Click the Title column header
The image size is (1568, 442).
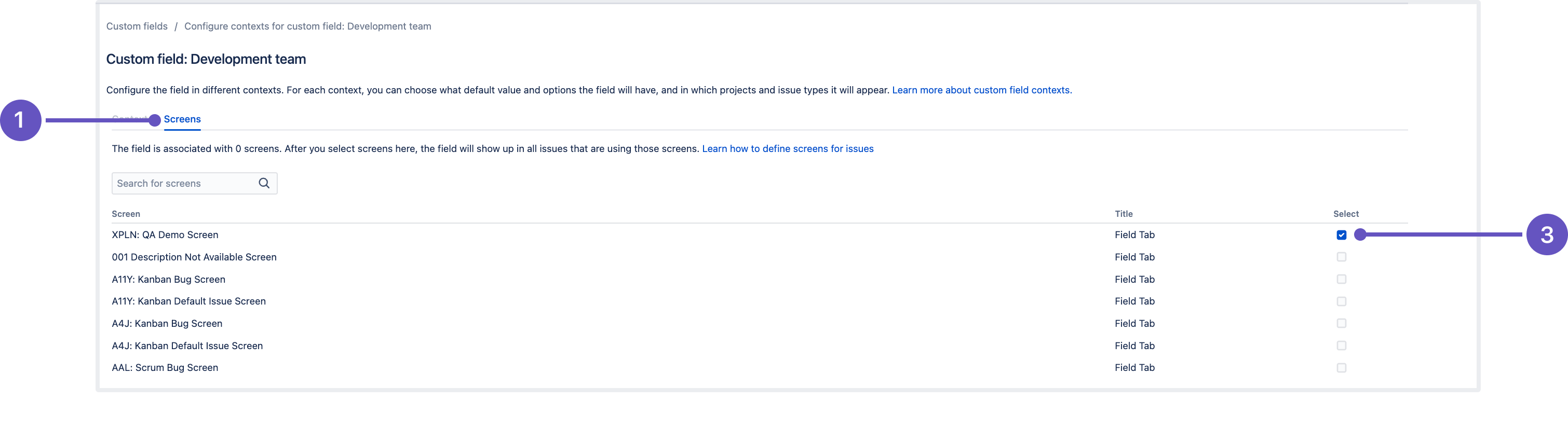[x=1123, y=214]
